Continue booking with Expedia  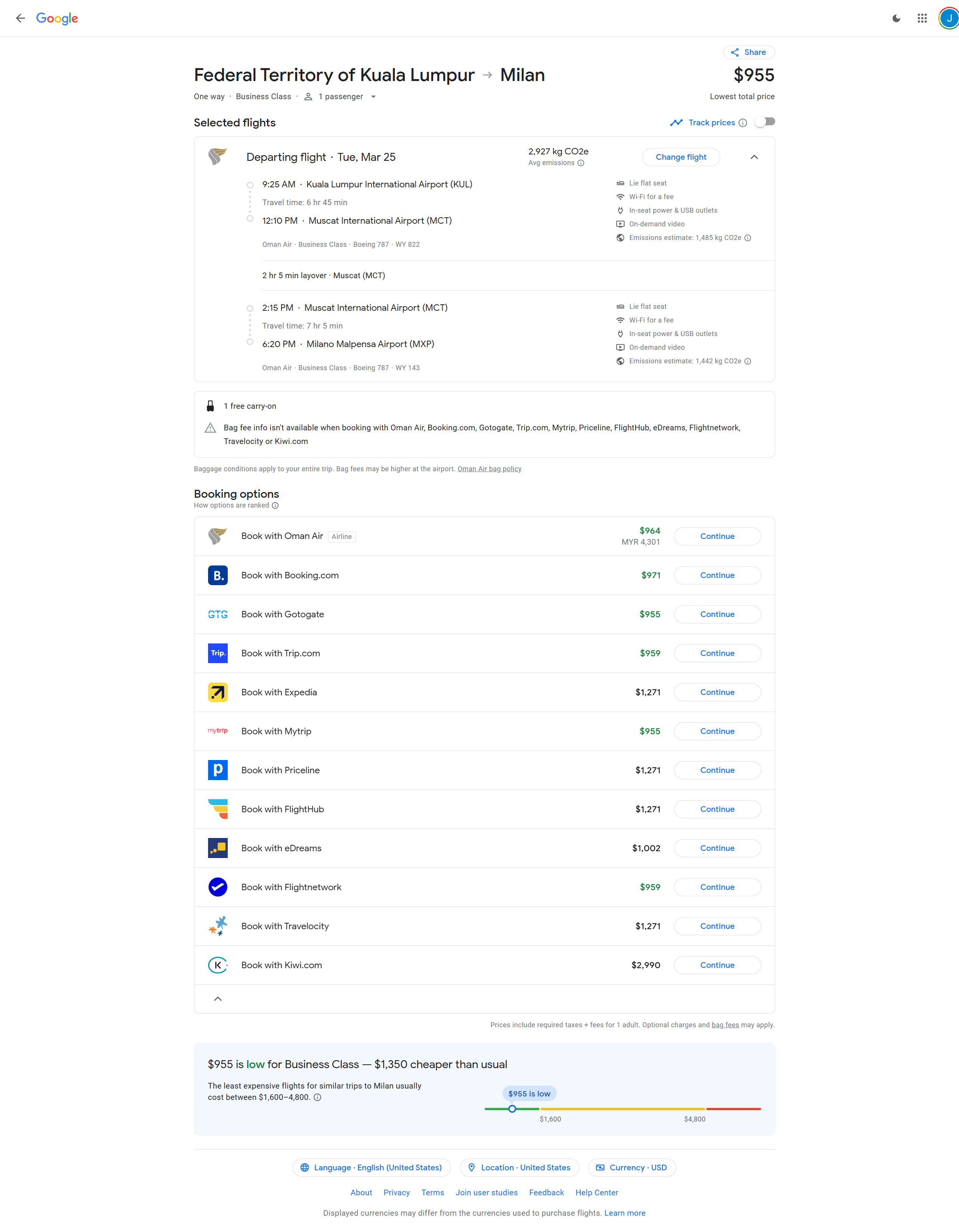[717, 692]
